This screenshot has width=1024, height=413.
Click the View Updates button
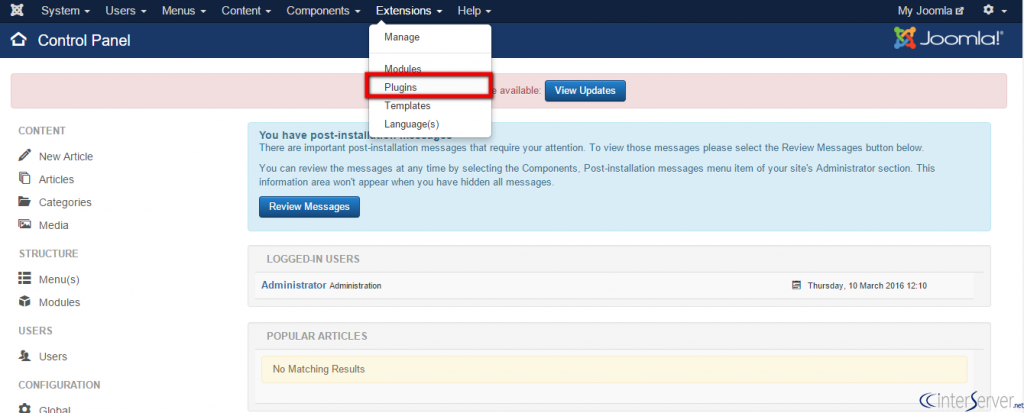(x=585, y=91)
